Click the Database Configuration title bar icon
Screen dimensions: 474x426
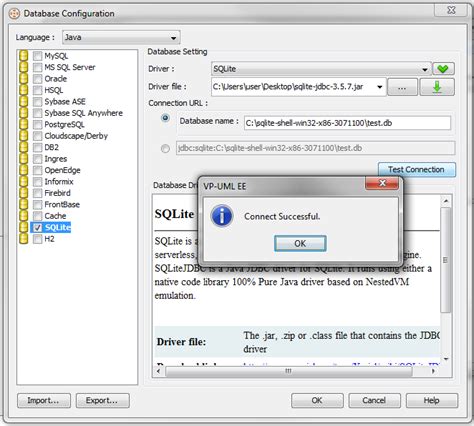pyautogui.click(x=14, y=14)
